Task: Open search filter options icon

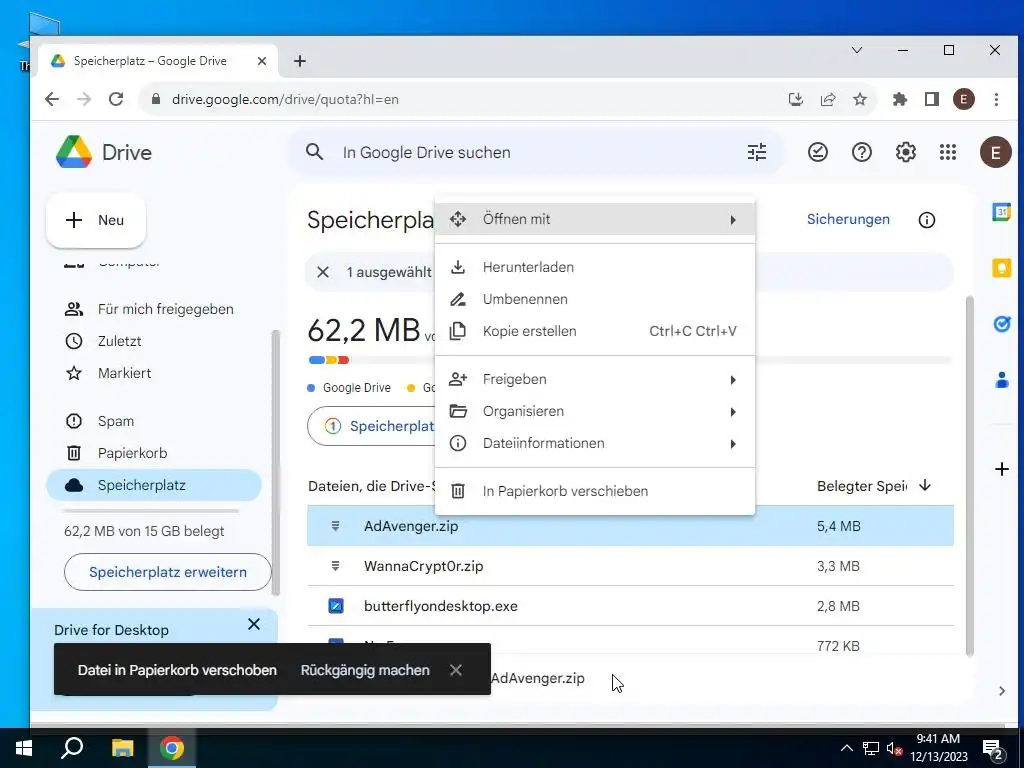Action: 757,152
